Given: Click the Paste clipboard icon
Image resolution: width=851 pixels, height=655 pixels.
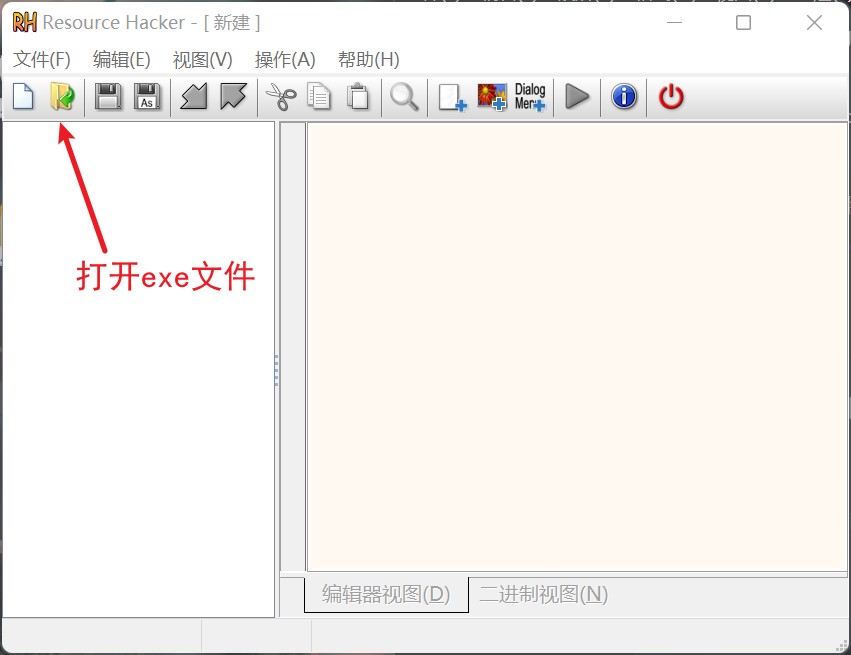Looking at the screenshot, I should coord(358,97).
